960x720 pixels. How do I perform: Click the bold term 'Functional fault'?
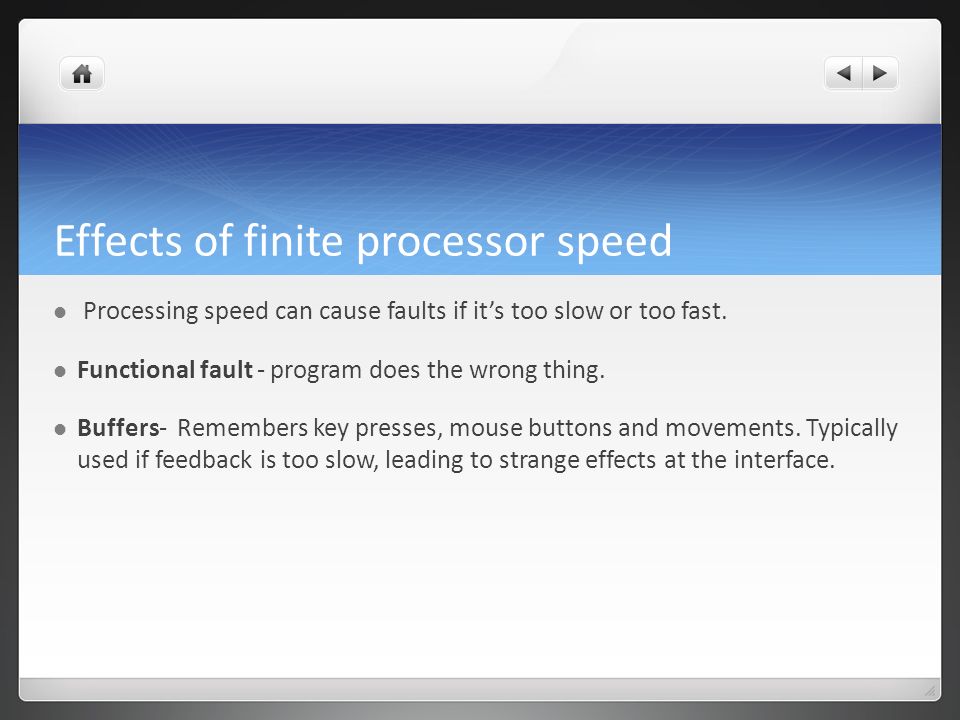tap(165, 370)
